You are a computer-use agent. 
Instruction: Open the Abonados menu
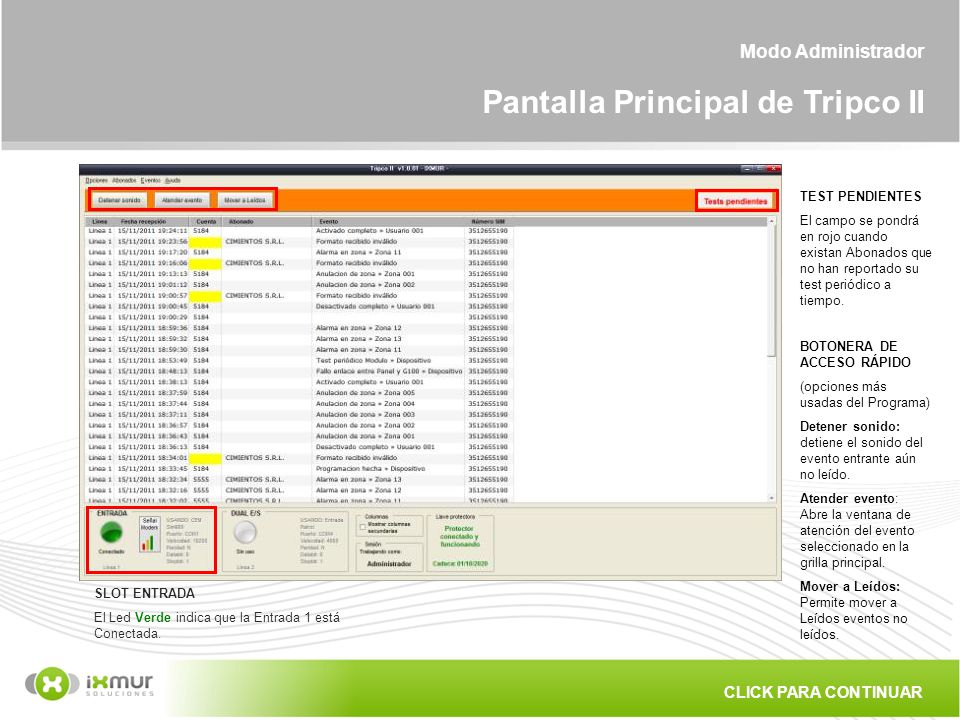point(124,181)
